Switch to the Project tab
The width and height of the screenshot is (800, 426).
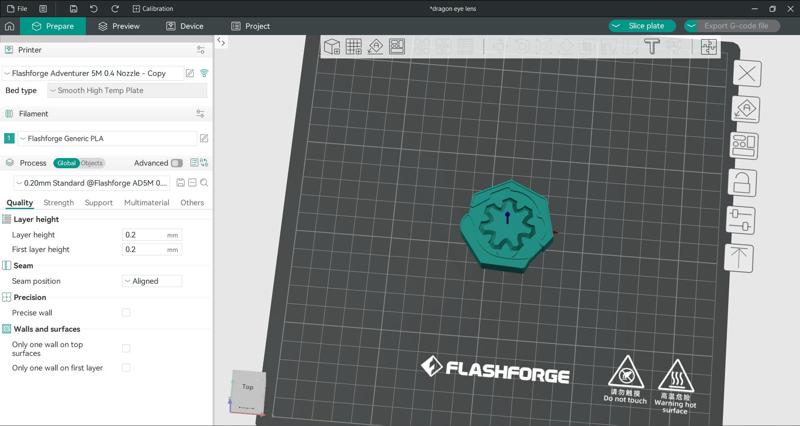pos(251,26)
